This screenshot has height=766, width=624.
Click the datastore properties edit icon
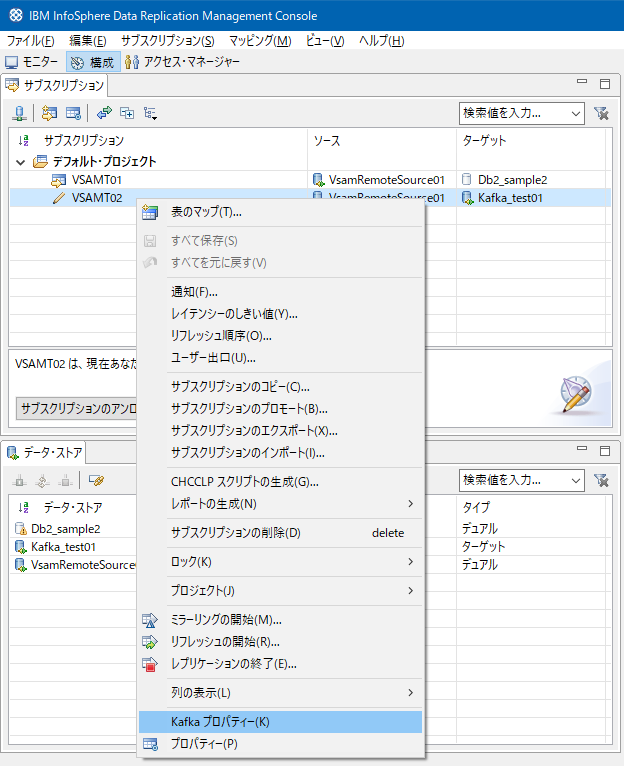[x=96, y=481]
